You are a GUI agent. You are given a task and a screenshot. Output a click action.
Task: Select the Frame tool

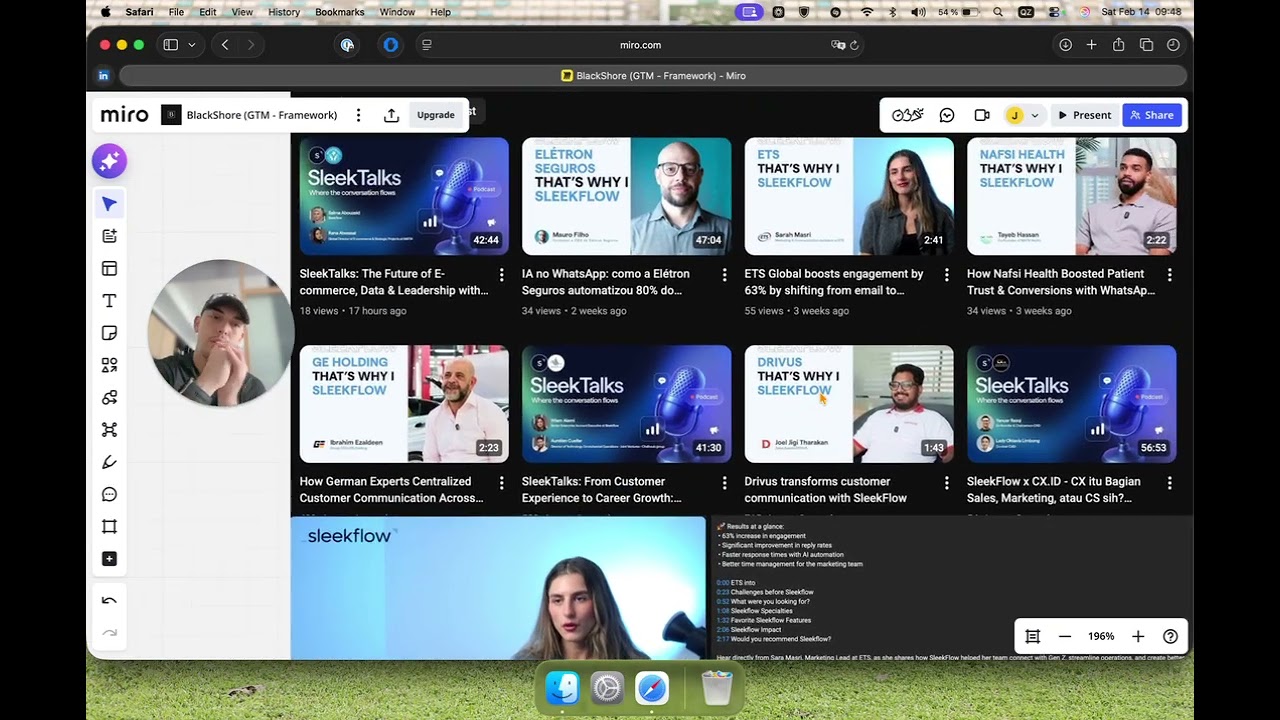(x=109, y=527)
